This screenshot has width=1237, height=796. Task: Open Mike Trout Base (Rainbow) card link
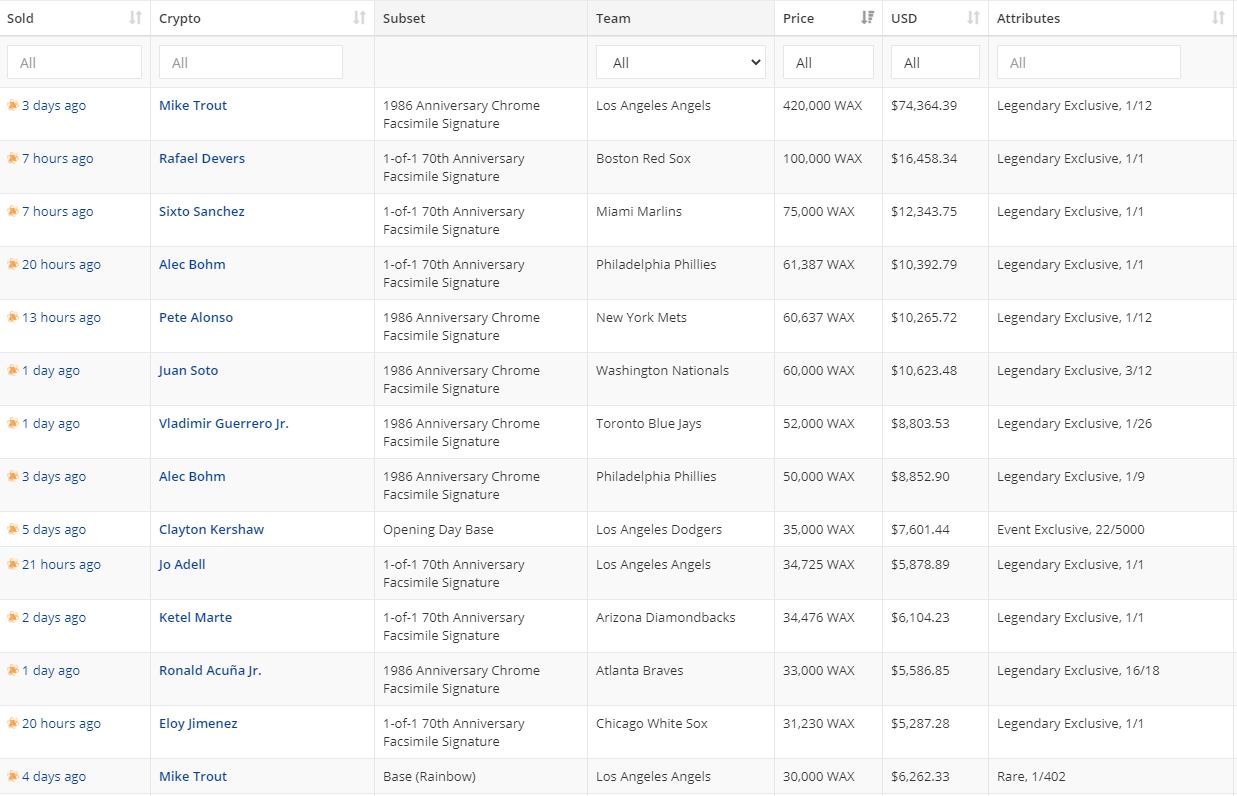coord(193,776)
